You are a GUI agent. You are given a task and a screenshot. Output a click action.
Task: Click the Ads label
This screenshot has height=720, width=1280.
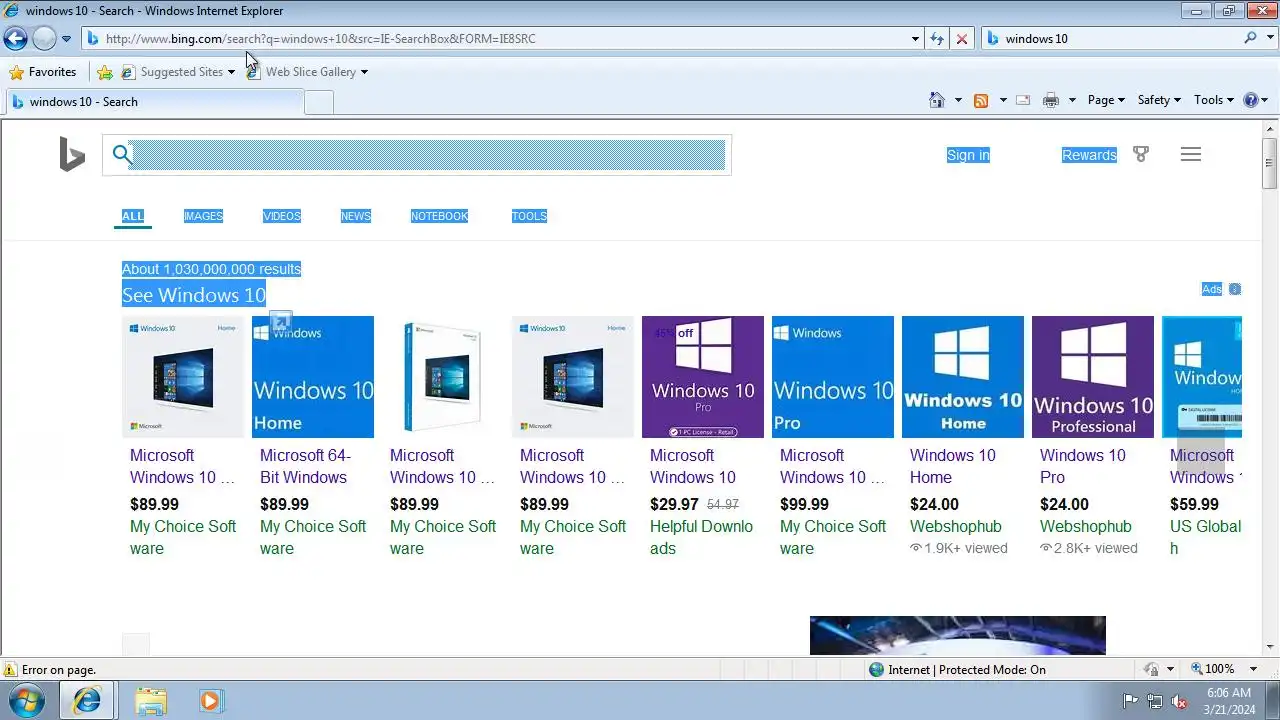coord(1212,289)
